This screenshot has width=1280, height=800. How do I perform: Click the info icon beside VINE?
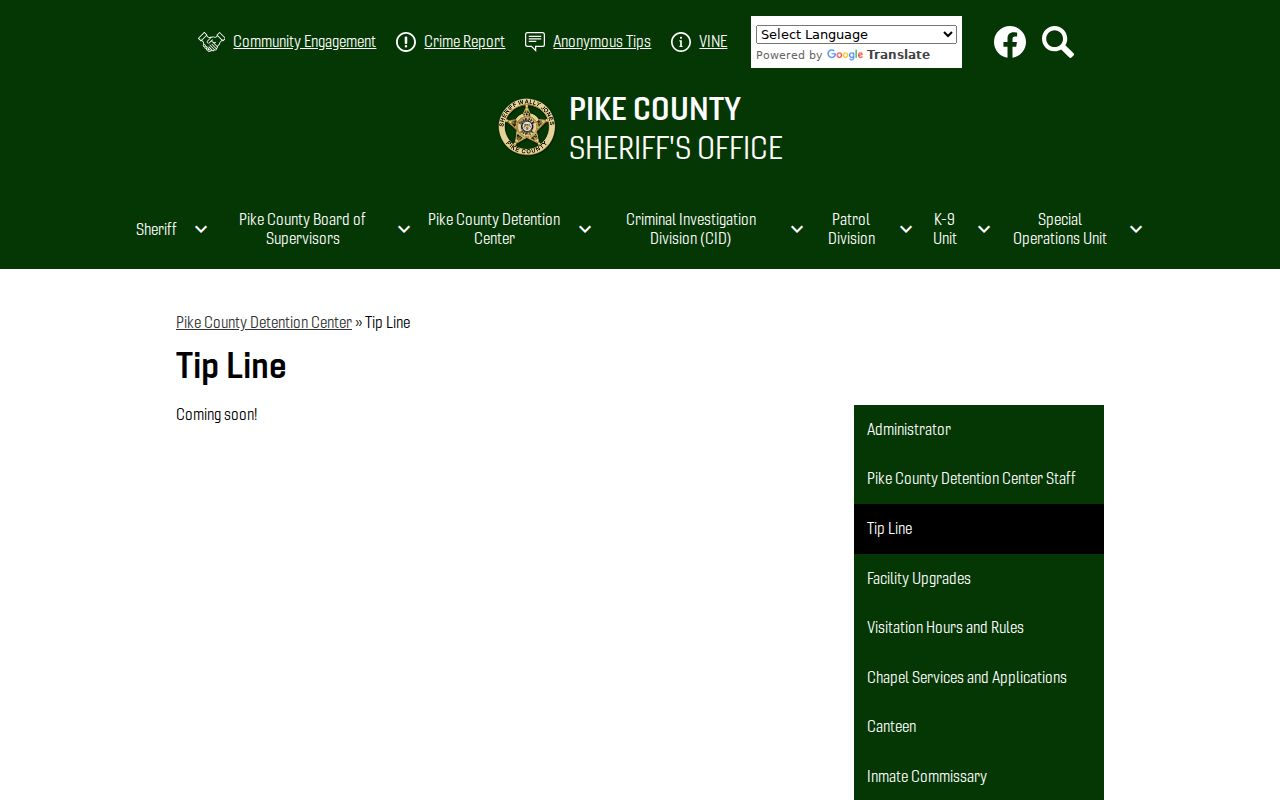coord(681,42)
